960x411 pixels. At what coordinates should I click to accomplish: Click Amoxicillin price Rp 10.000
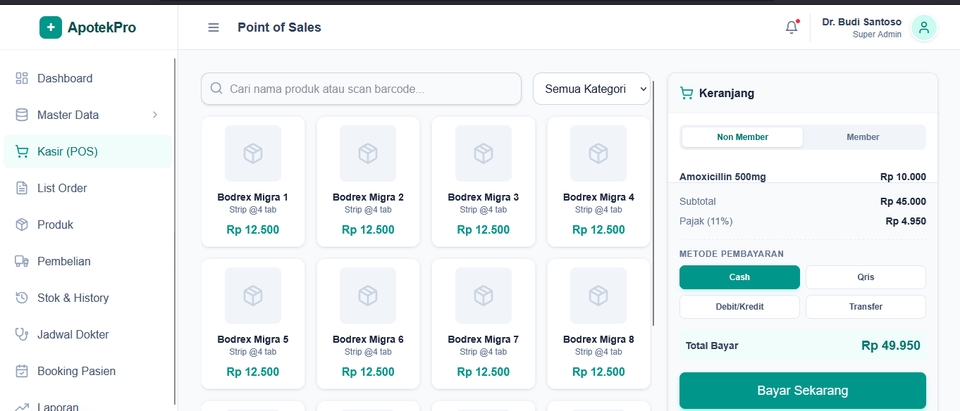point(903,177)
